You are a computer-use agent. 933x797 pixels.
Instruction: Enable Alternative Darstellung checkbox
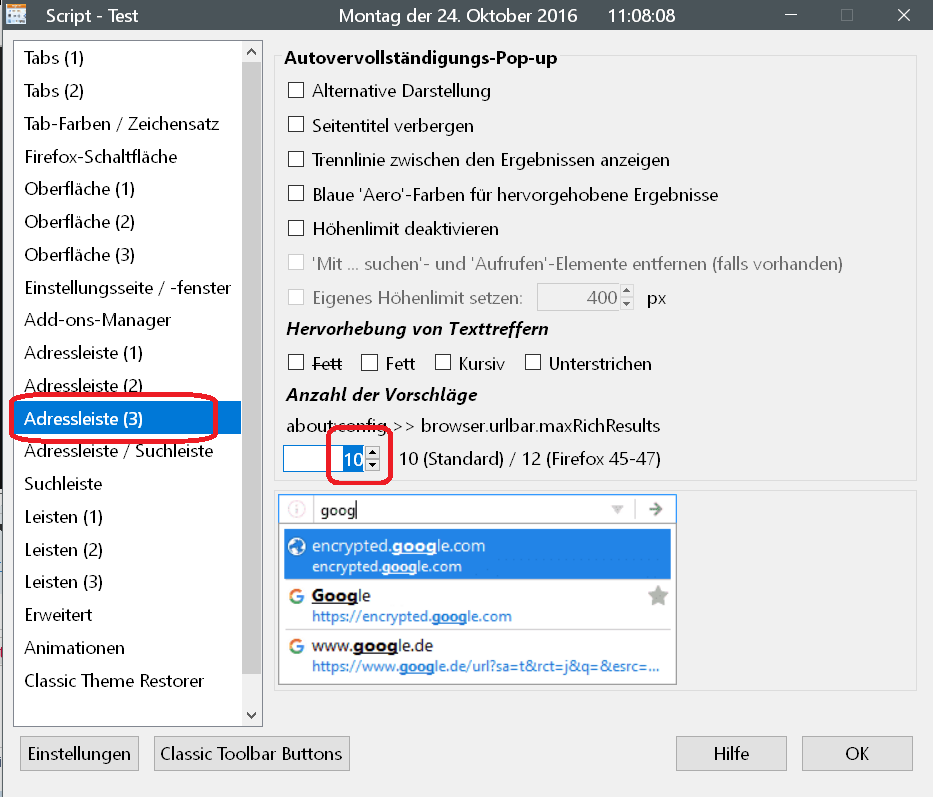[296, 90]
